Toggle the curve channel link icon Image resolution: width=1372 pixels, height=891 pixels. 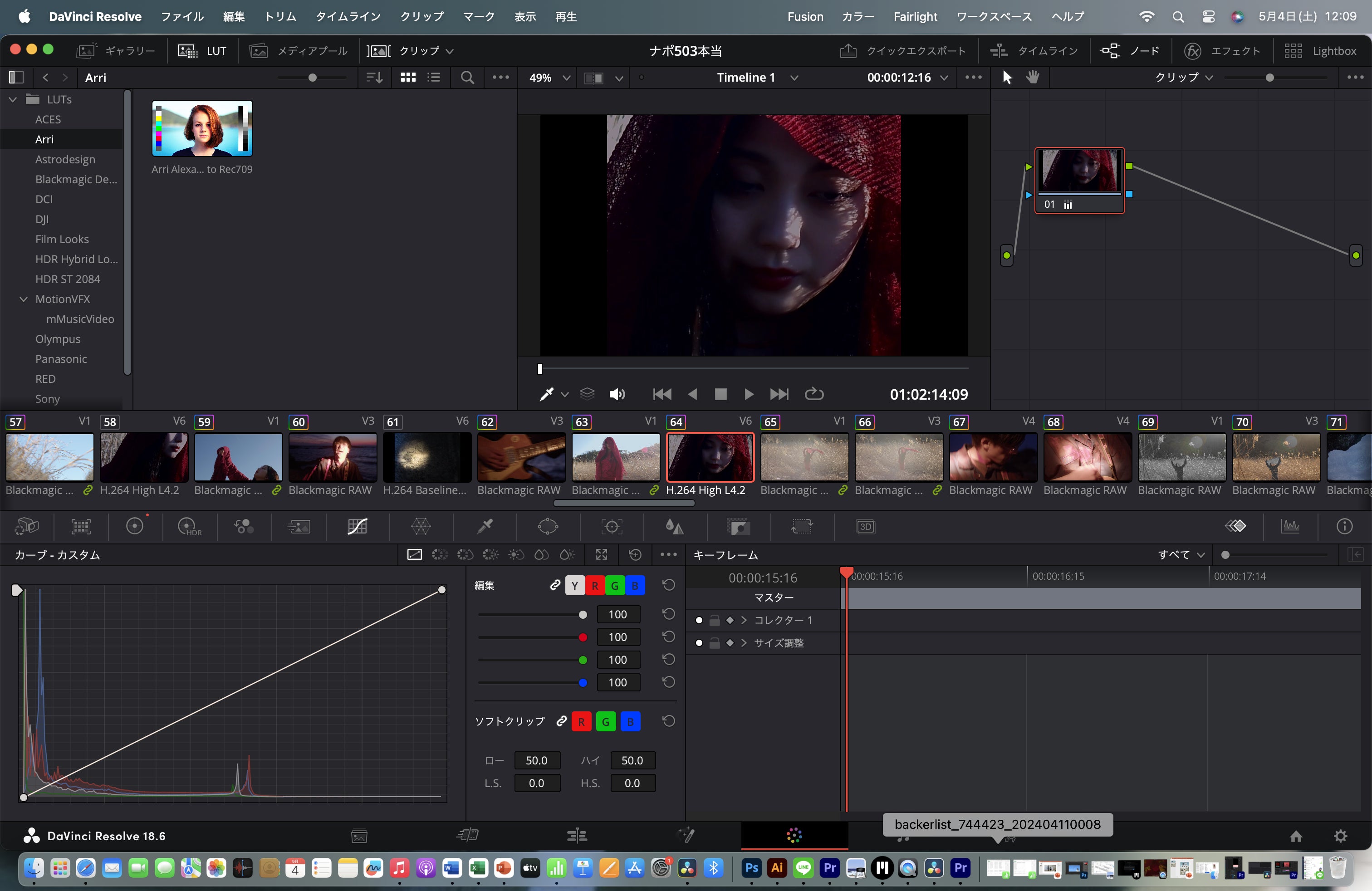[x=555, y=586]
